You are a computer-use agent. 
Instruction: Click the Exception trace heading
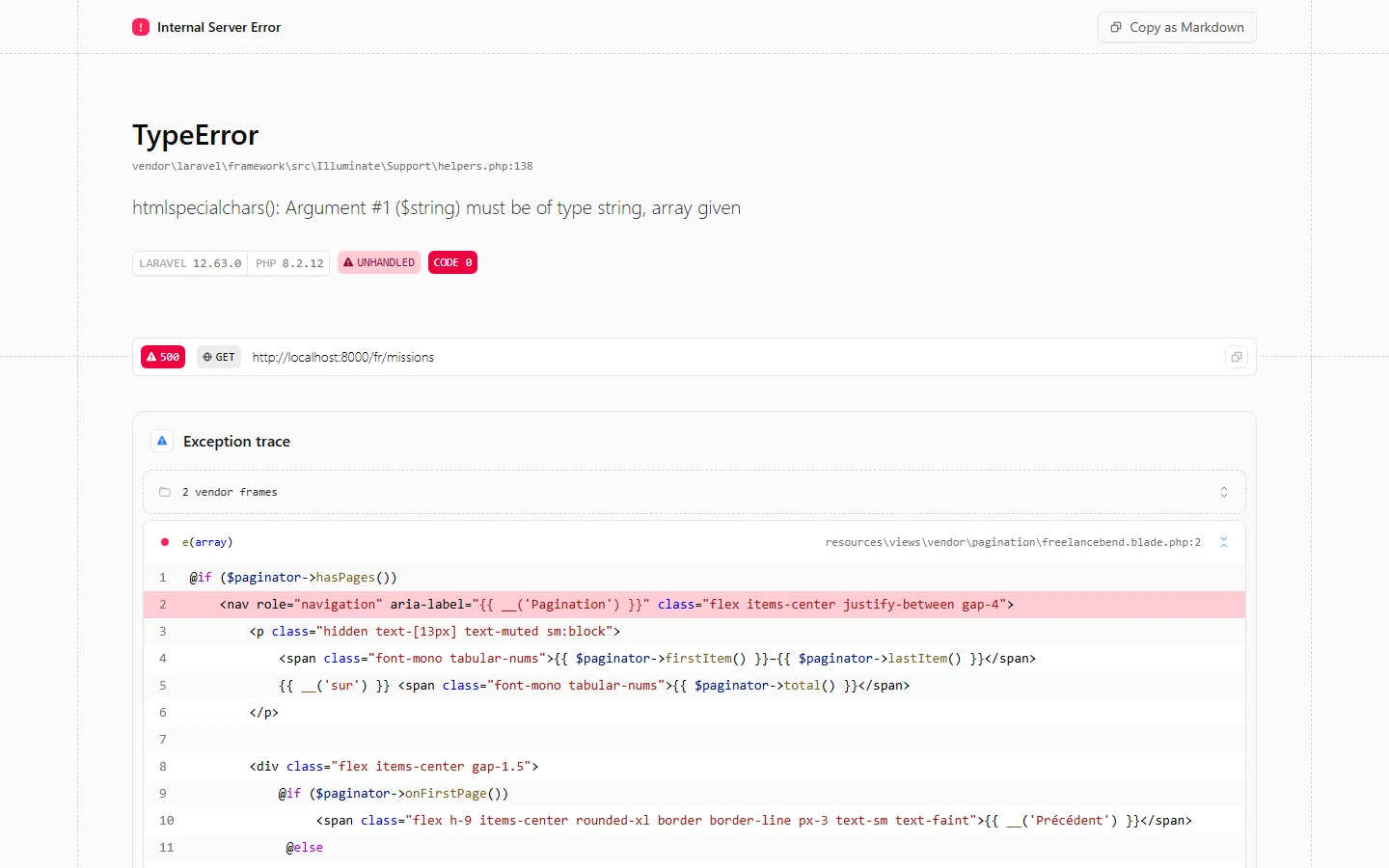pyautogui.click(x=236, y=441)
